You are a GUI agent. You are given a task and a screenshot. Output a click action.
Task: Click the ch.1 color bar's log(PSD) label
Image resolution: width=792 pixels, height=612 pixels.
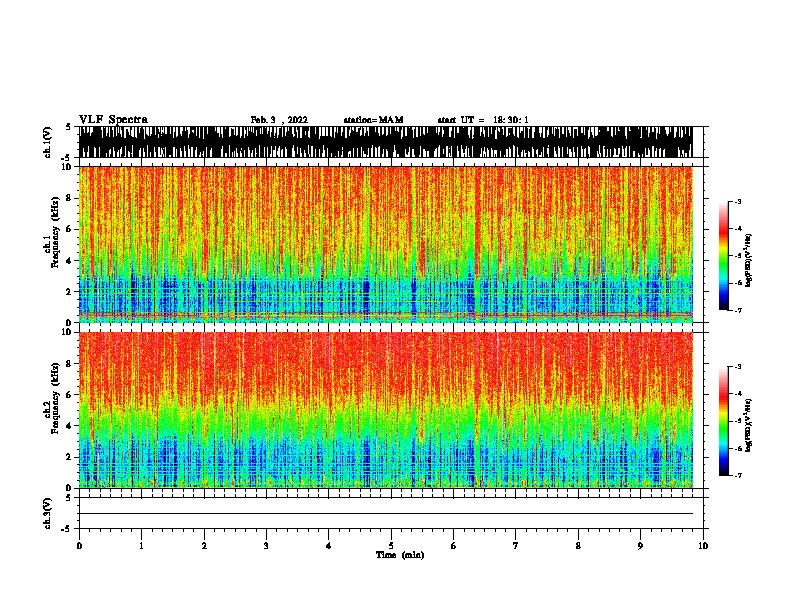point(749,261)
